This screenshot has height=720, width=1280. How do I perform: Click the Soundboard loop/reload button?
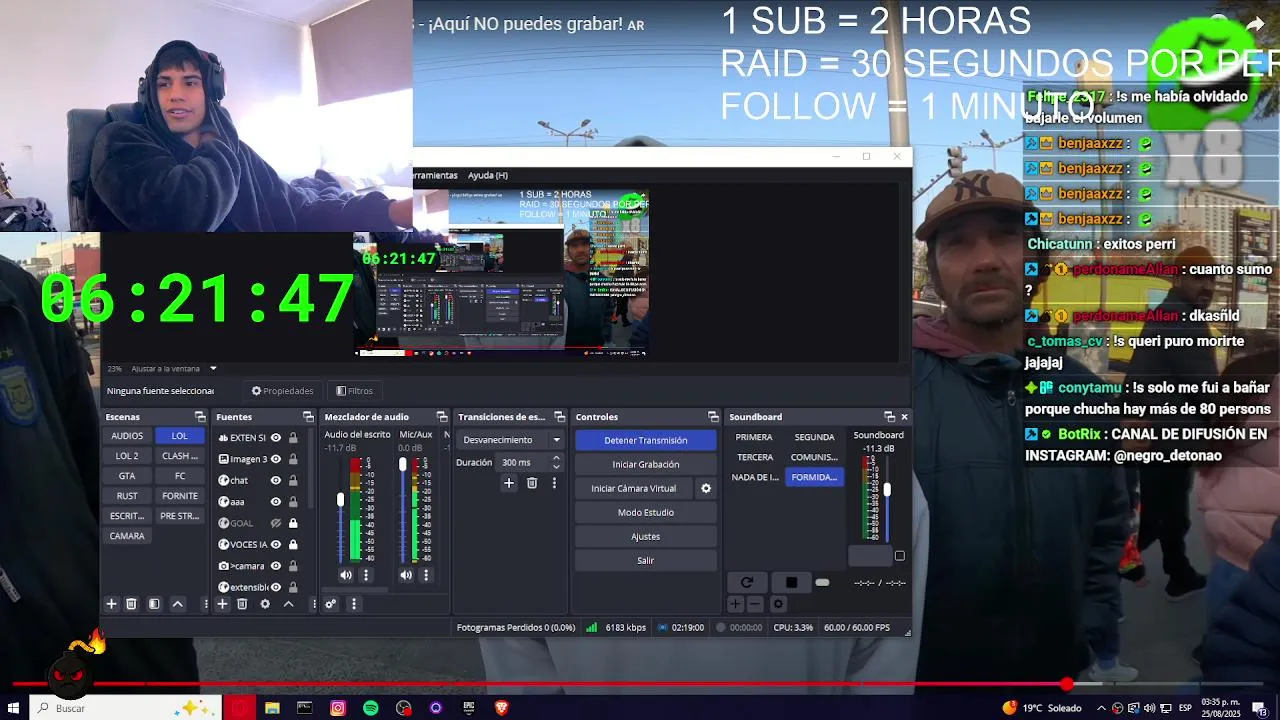(x=746, y=582)
